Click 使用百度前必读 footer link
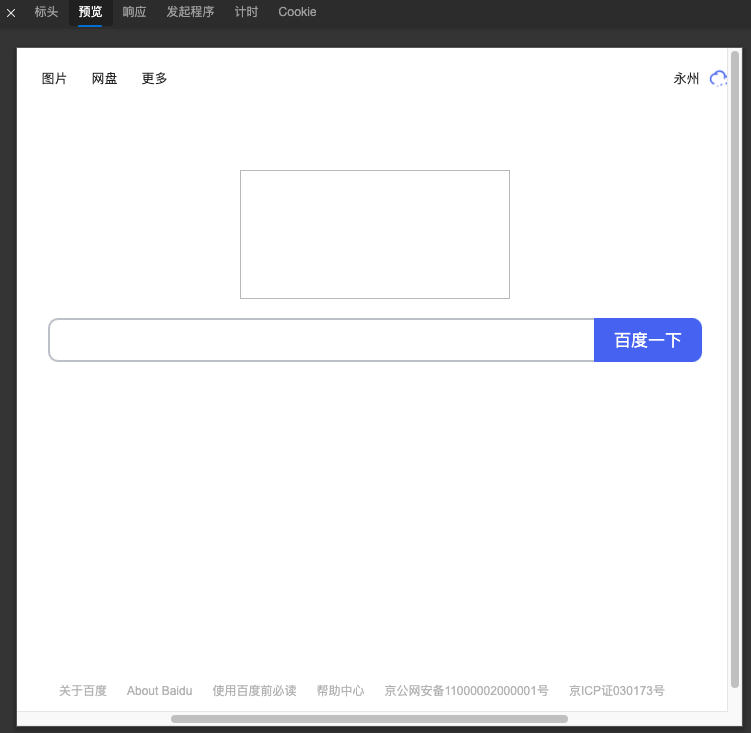 tap(254, 690)
